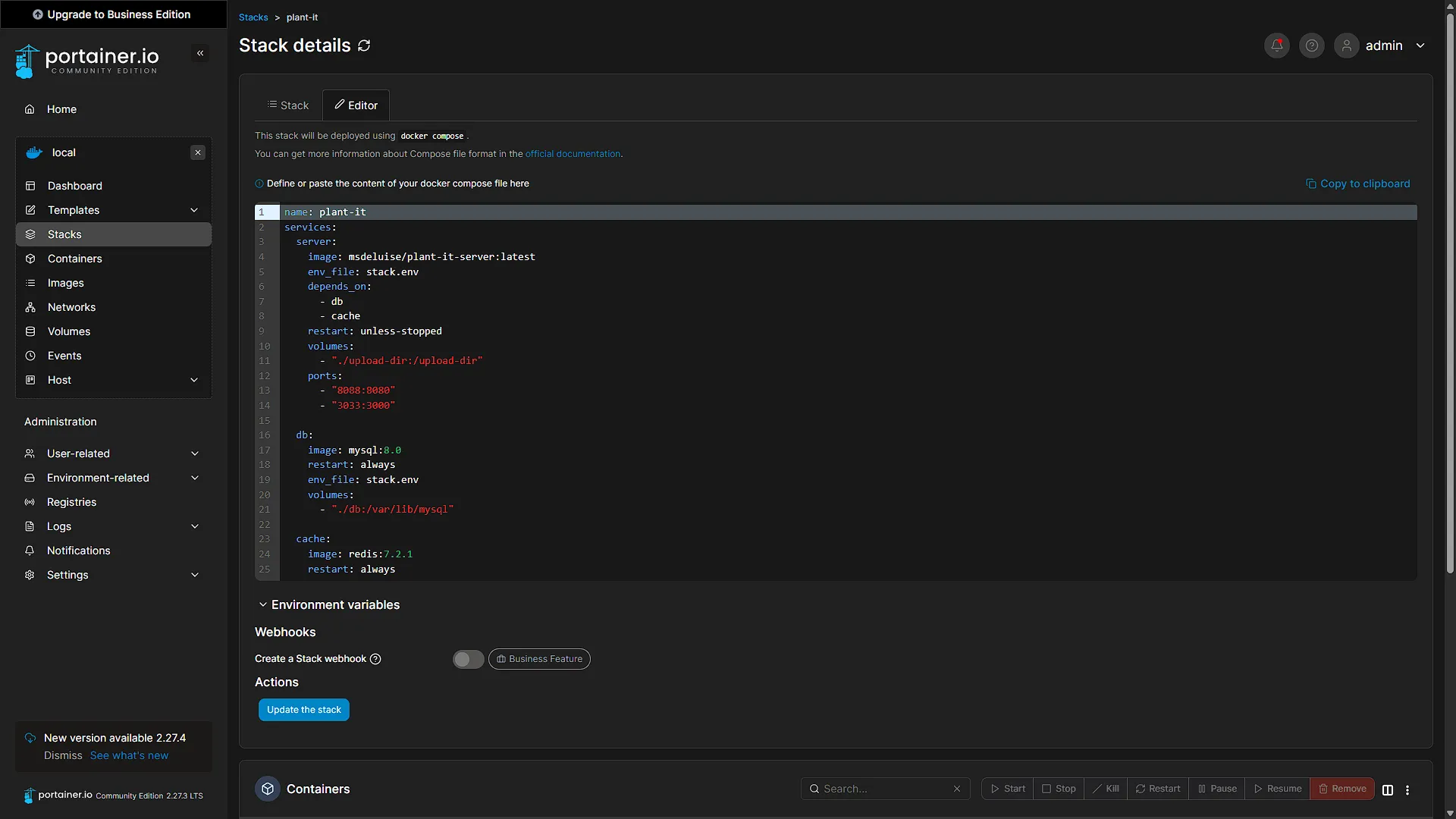
Task: Click the Upgrade to Business Edition arrow icon
Action: (x=38, y=14)
